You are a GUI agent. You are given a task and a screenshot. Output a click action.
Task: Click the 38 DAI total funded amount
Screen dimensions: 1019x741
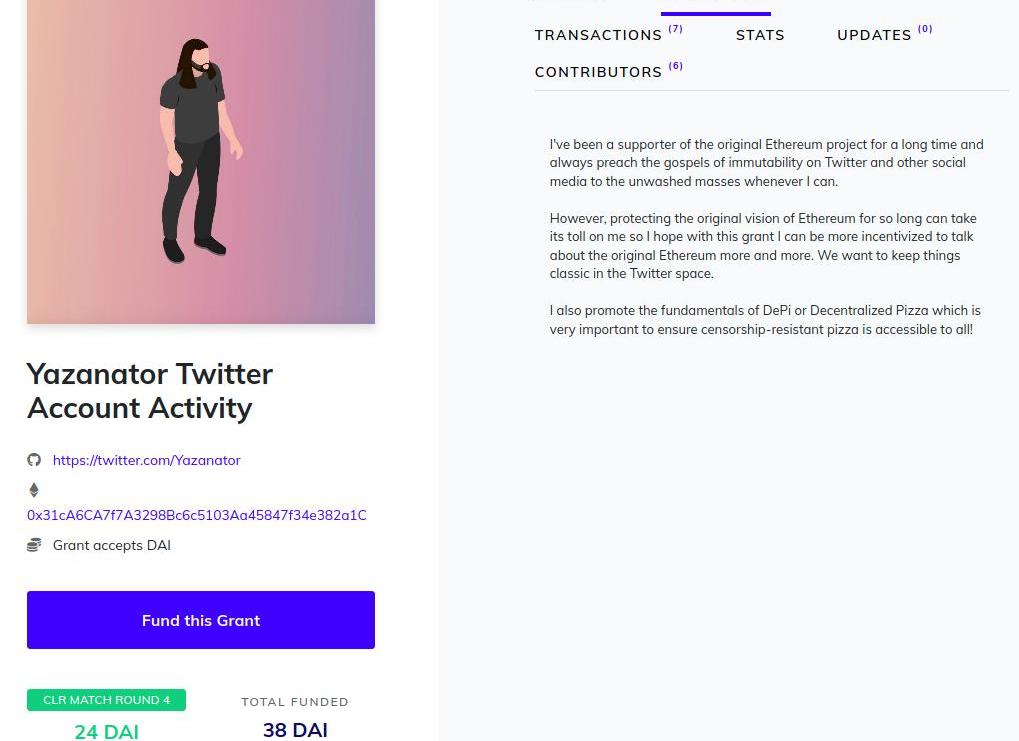[x=295, y=730]
